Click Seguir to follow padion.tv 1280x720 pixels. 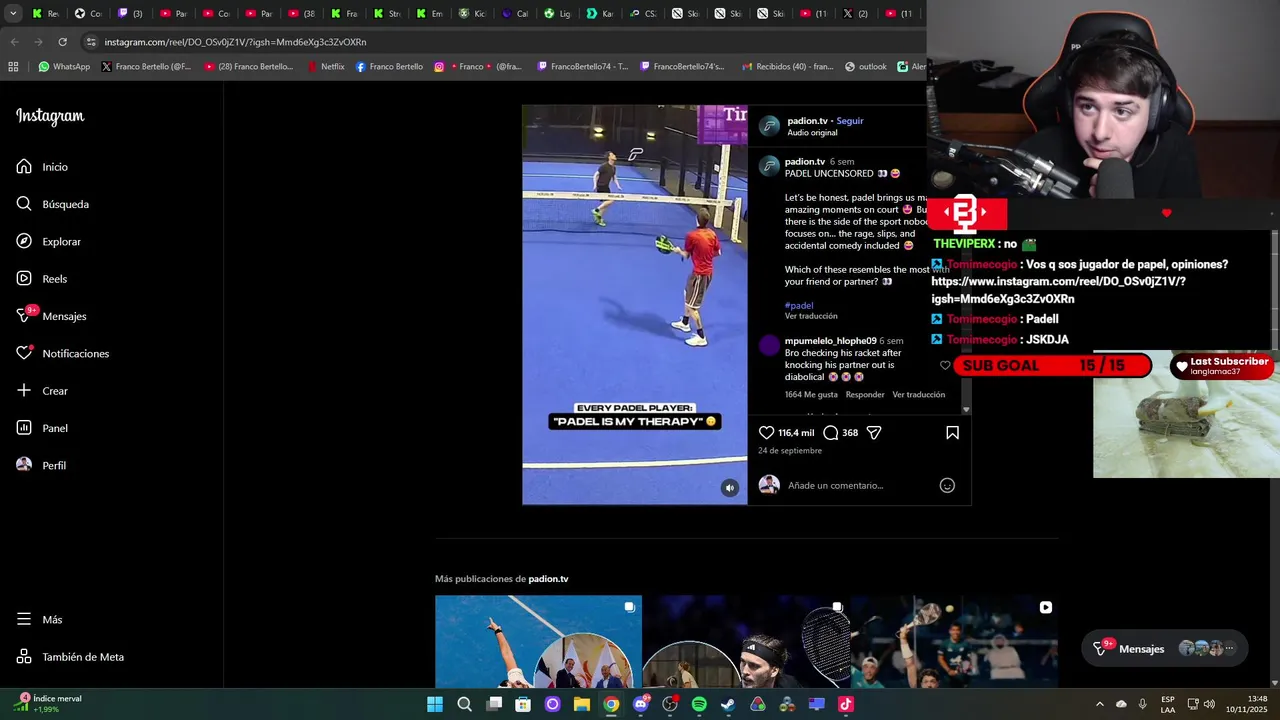pos(850,121)
